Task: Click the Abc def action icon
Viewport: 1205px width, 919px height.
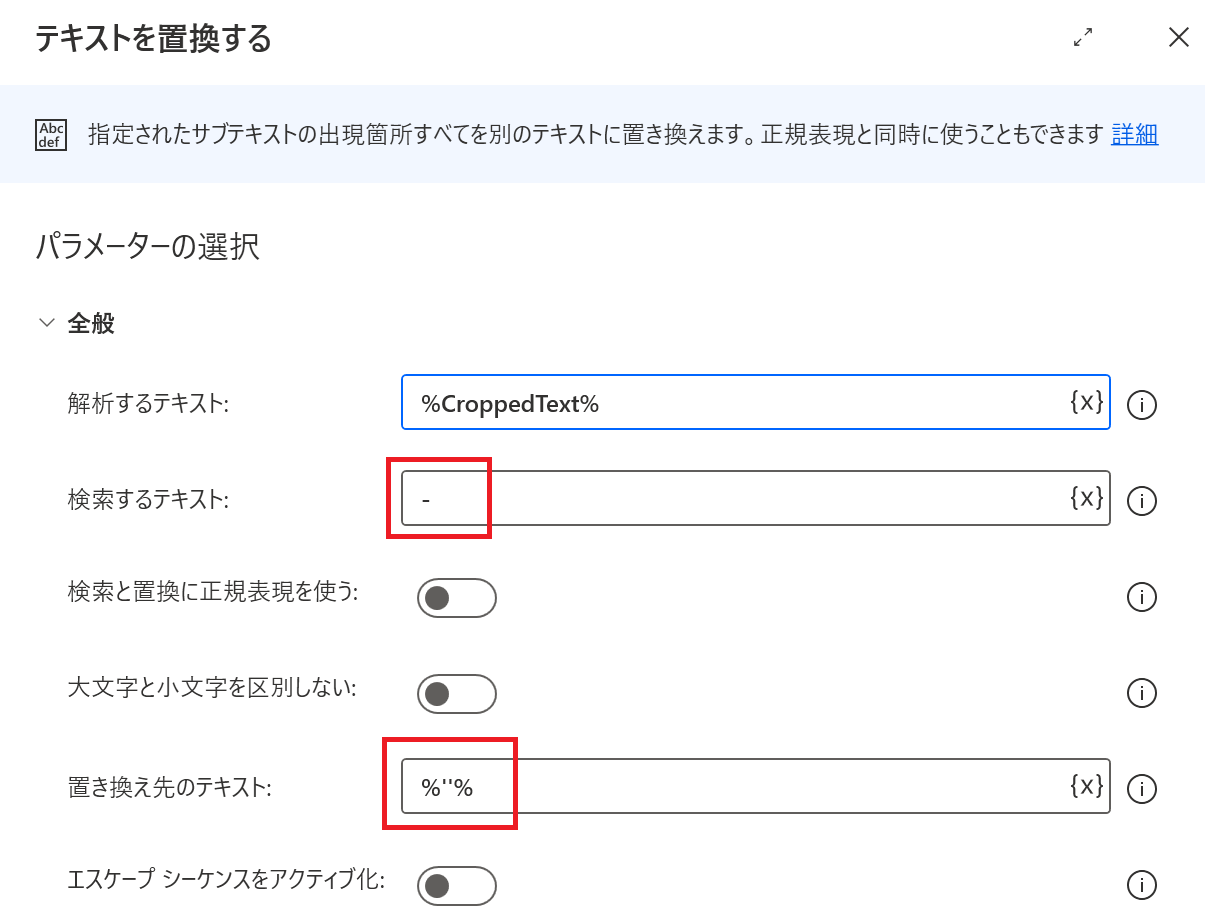Action: pos(51,134)
